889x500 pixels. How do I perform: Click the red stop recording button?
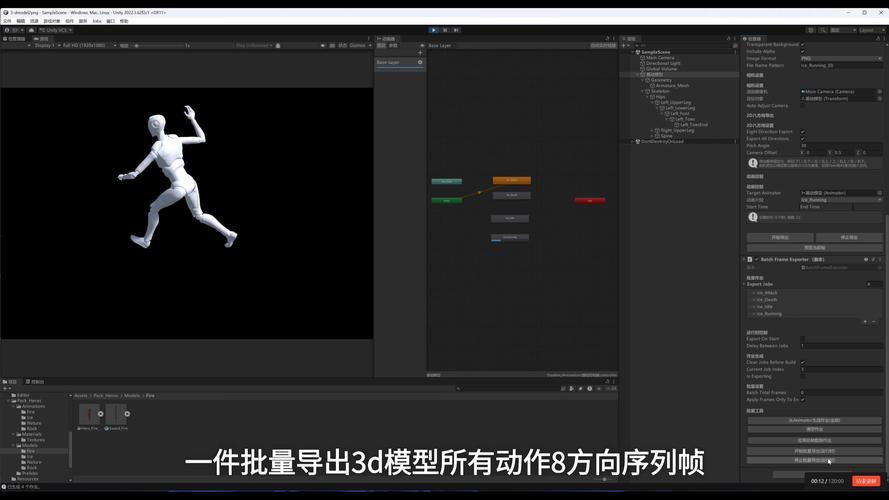(866, 481)
